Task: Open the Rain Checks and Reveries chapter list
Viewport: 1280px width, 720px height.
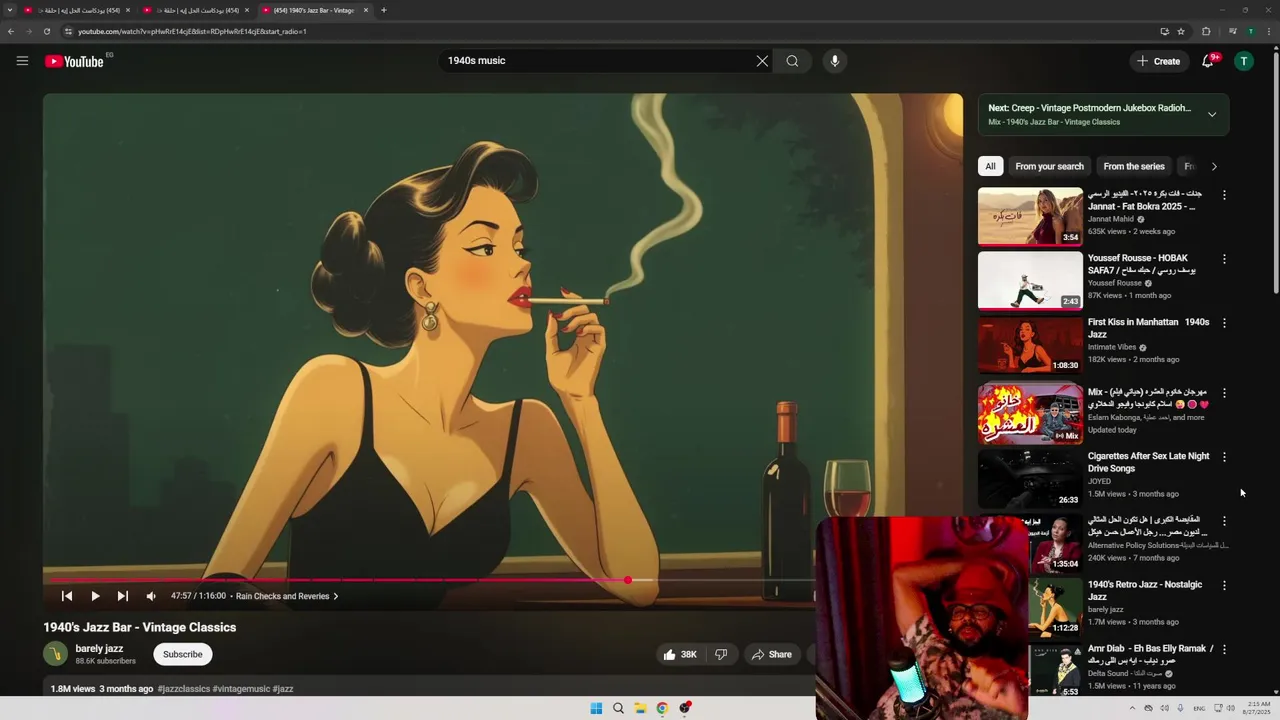Action: (287, 596)
